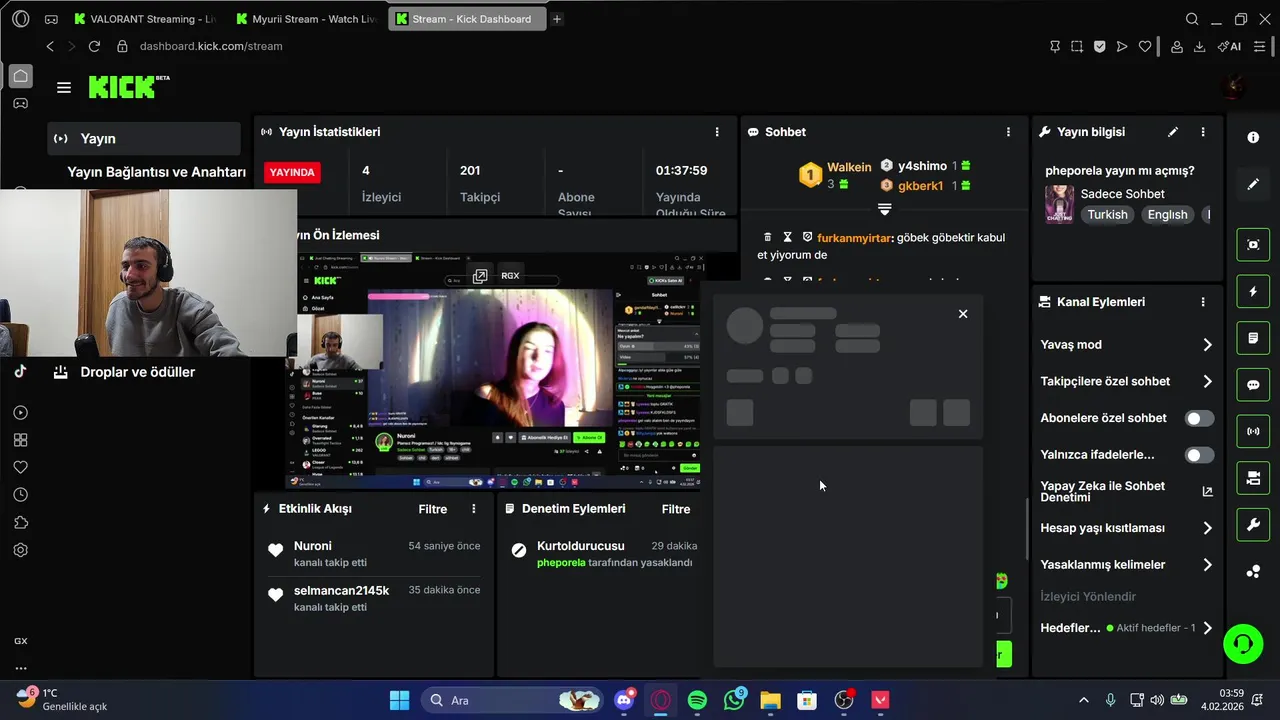Toggle lightning activity widget icon in right sidebar
Viewport: 1280px width, 720px height.
(1253, 292)
